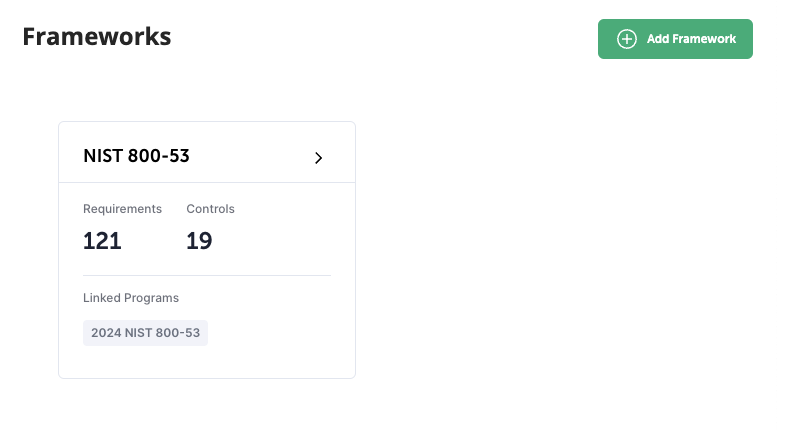
Task: Click the plus circle icon in Add Framework
Action: [627, 39]
